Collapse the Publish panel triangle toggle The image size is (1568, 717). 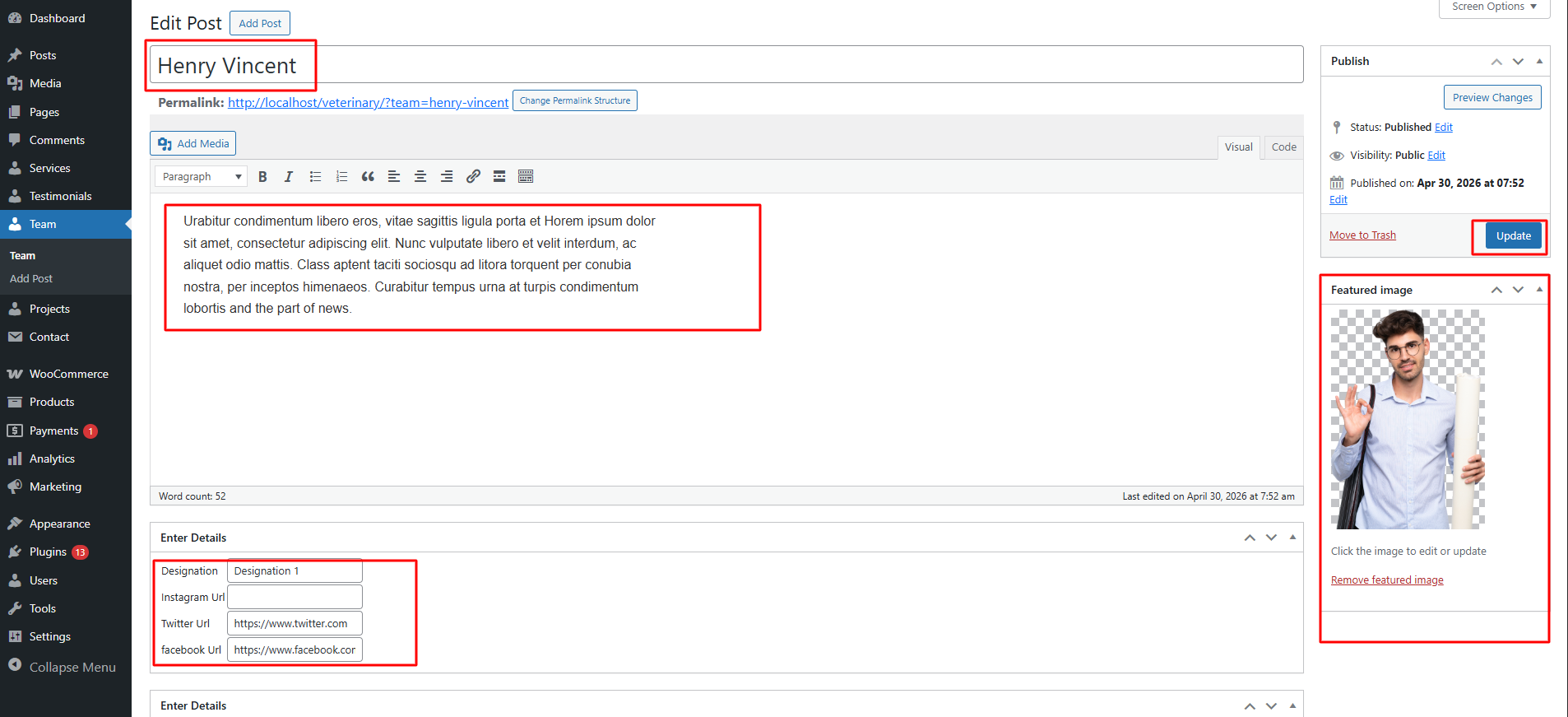pos(1539,61)
